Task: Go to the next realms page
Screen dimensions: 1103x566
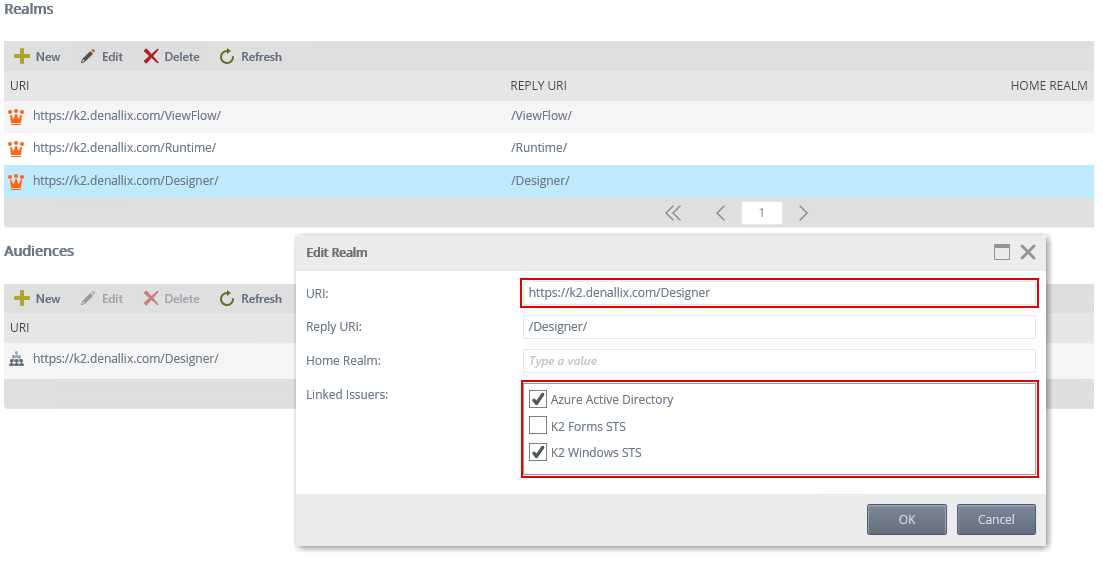Action: click(x=803, y=213)
